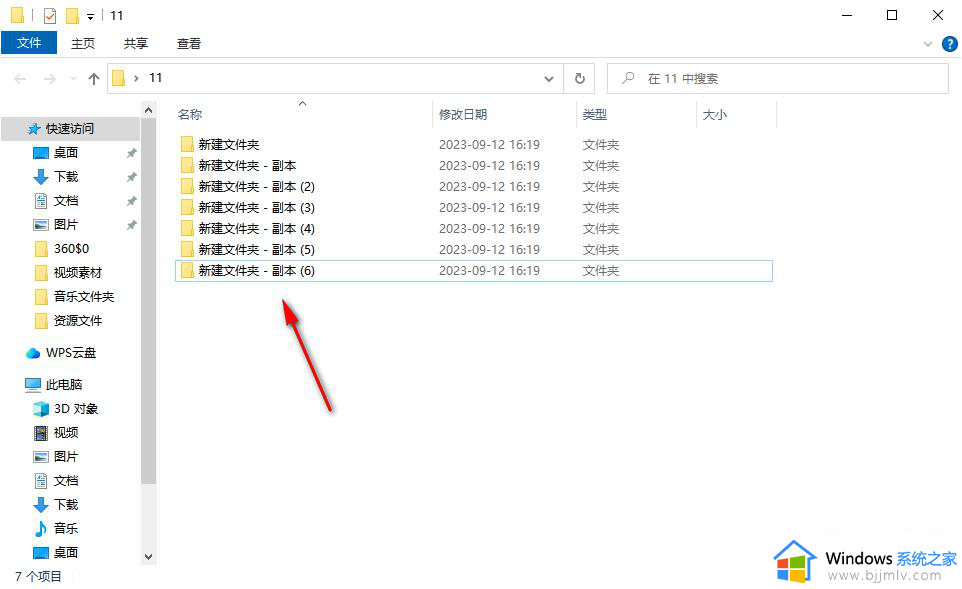
Task: Unpin 桌面 using its pin icon
Action: click(x=131, y=153)
